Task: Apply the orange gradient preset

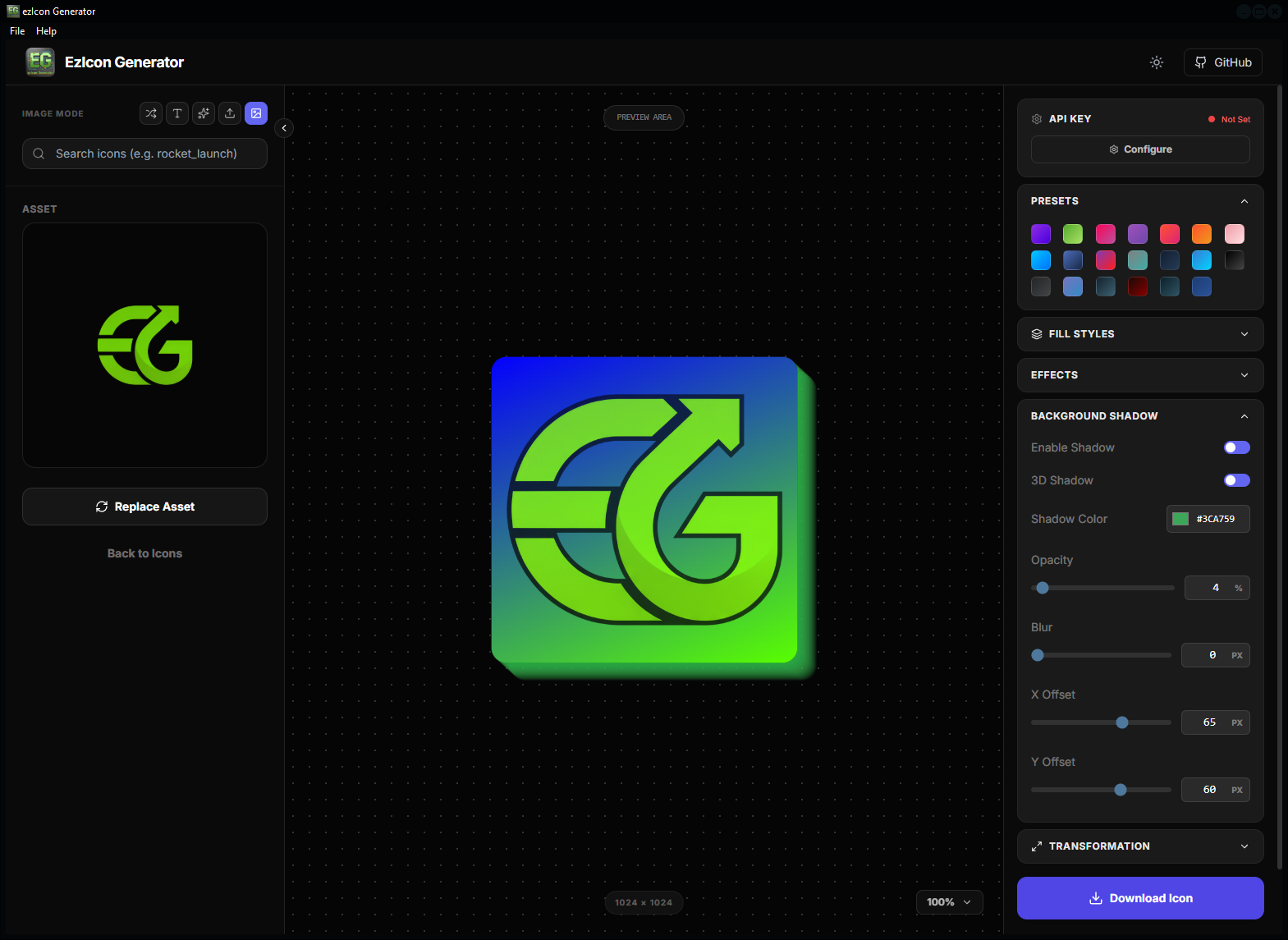Action: (1202, 234)
